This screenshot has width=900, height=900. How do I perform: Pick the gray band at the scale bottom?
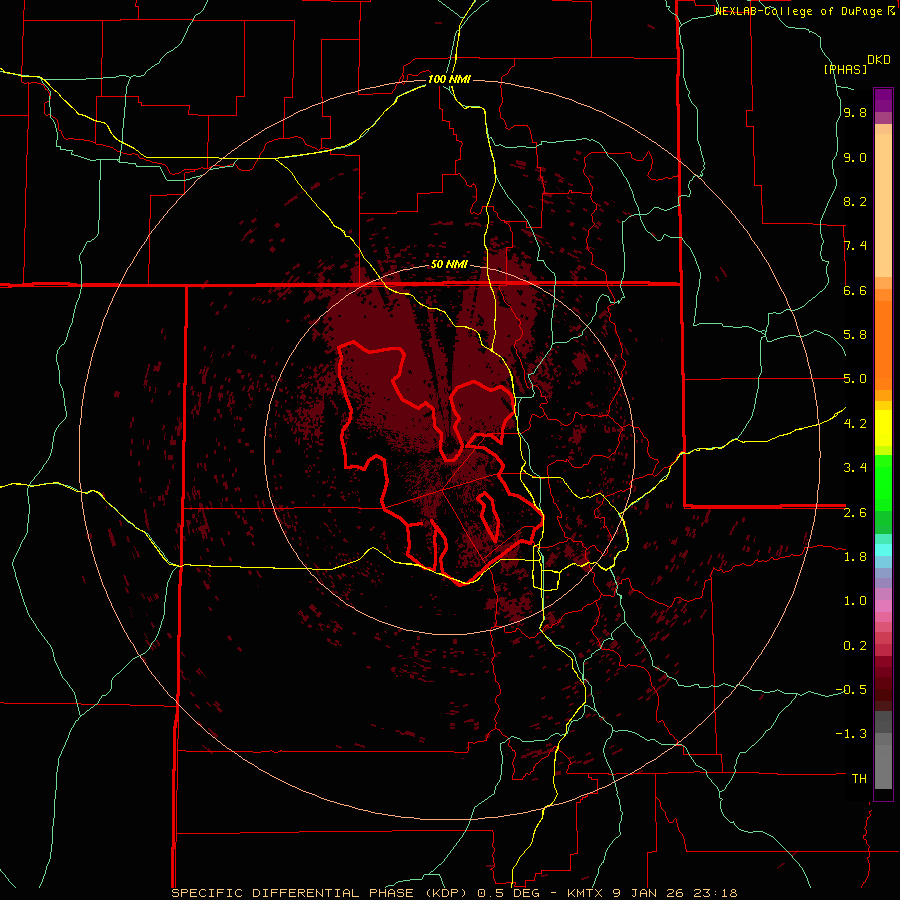click(x=883, y=767)
